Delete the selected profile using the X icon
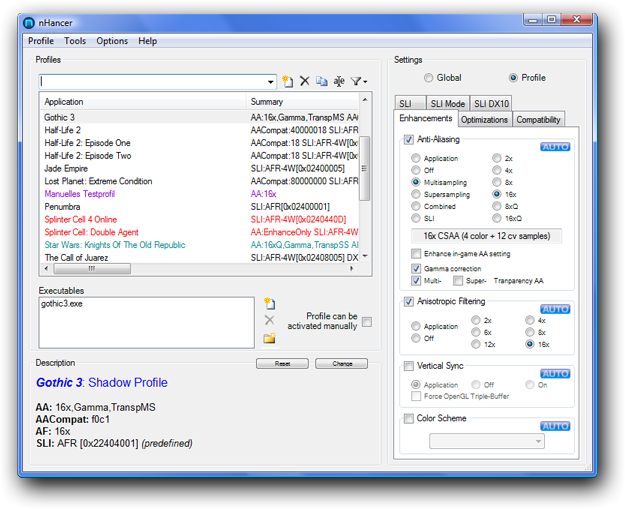This screenshot has height=509, width=625. click(x=305, y=81)
